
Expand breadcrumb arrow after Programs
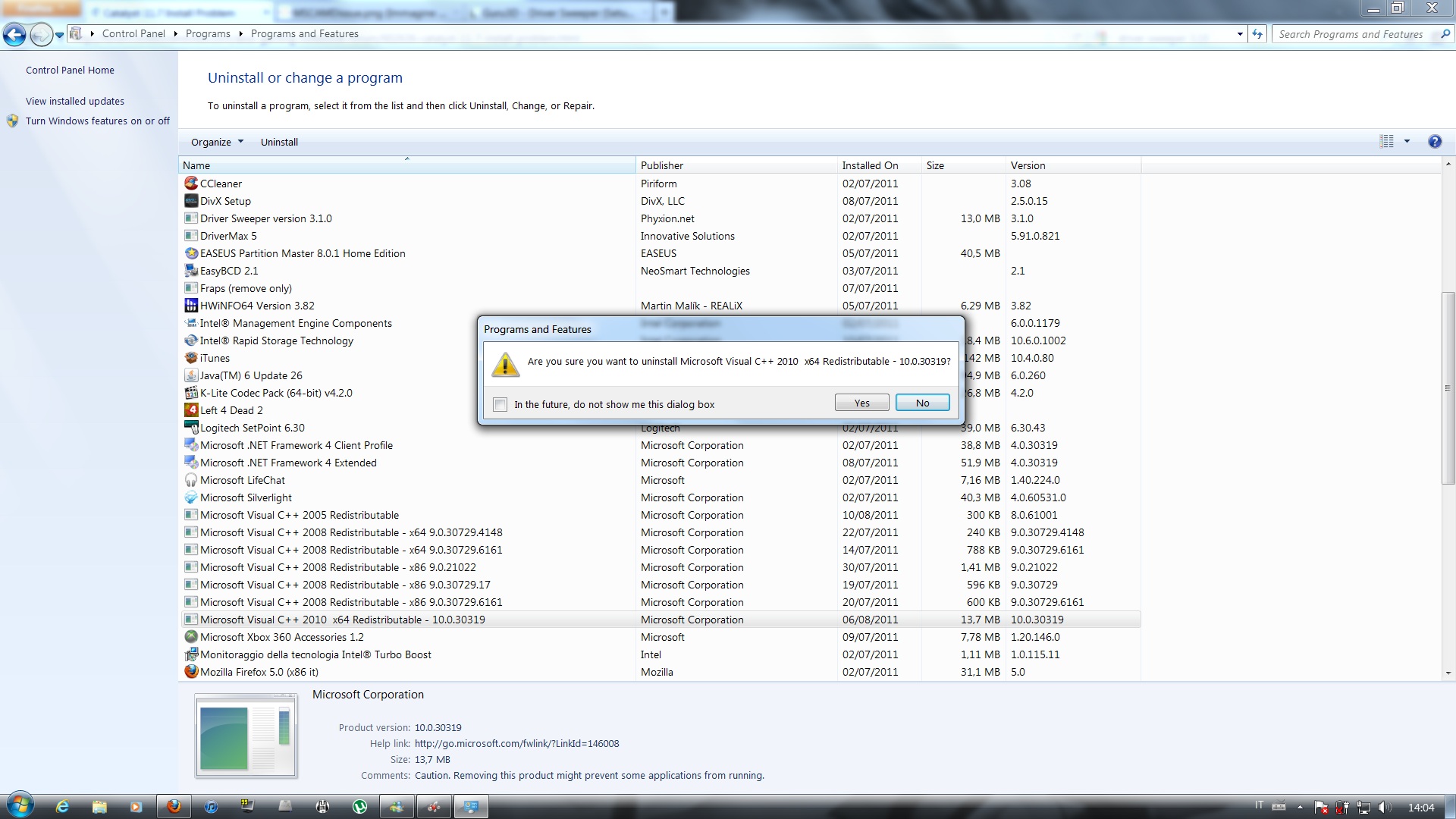(x=240, y=34)
